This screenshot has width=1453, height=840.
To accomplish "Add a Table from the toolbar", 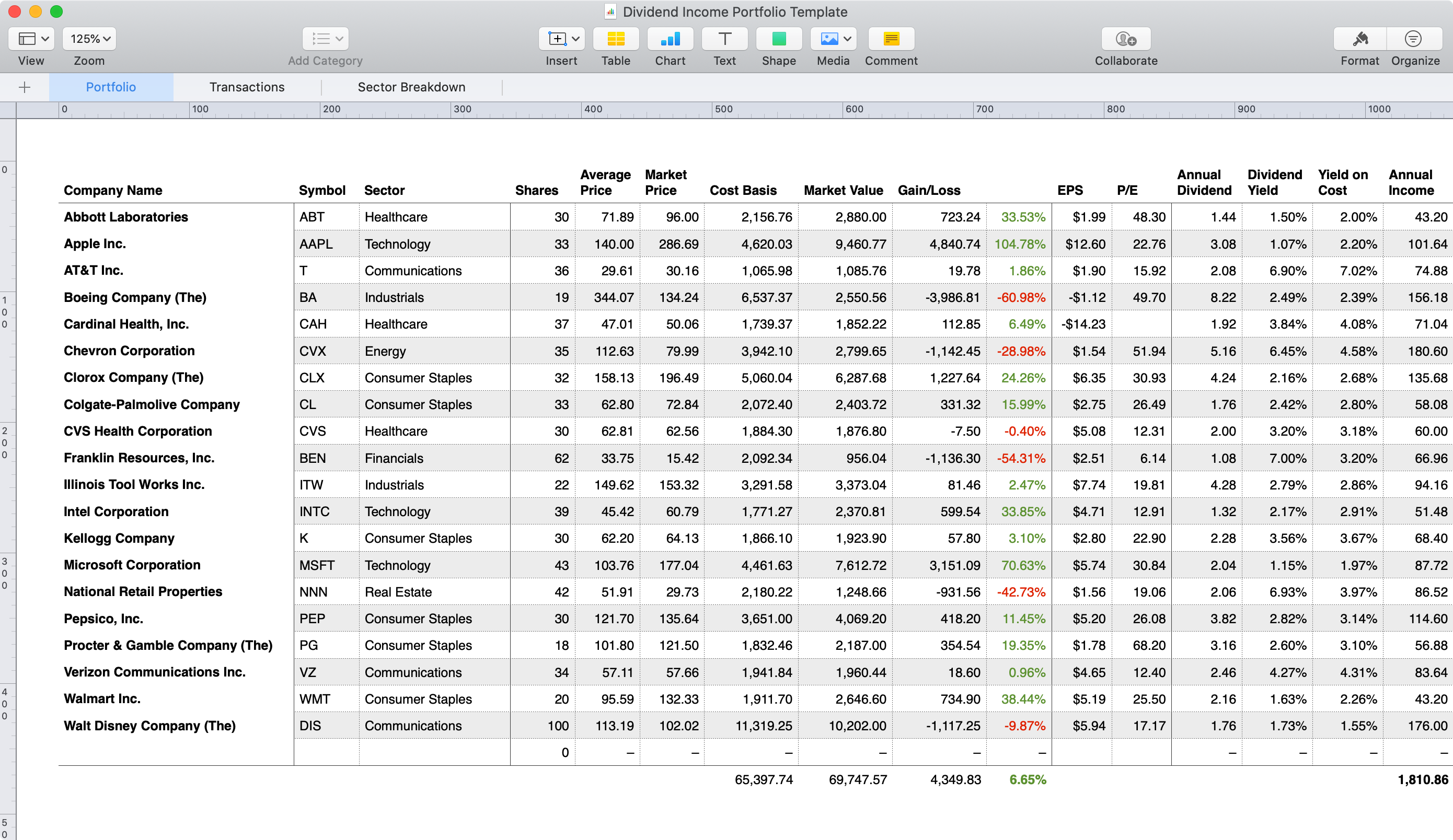I will 616,39.
